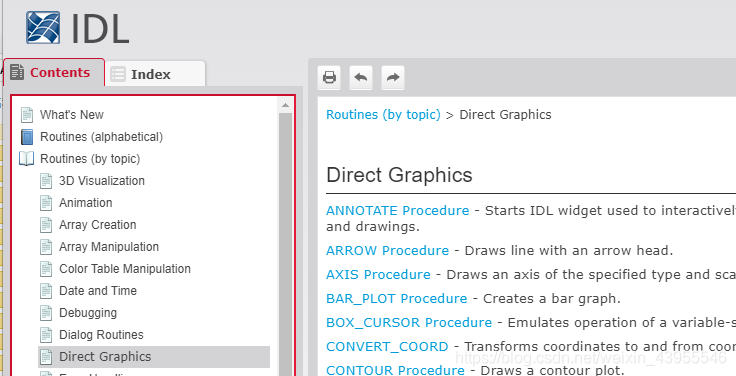Switch to the Contents tab
Screen dimensions: 736x376
pyautogui.click(x=54, y=72)
